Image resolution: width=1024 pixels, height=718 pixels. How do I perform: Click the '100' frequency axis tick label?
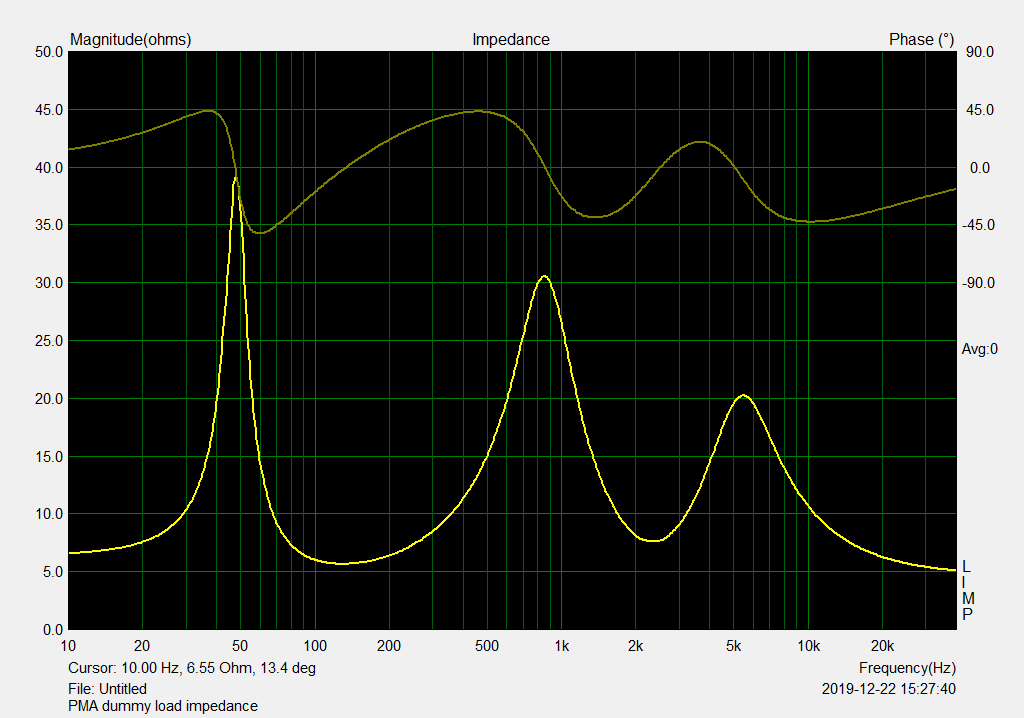315,647
